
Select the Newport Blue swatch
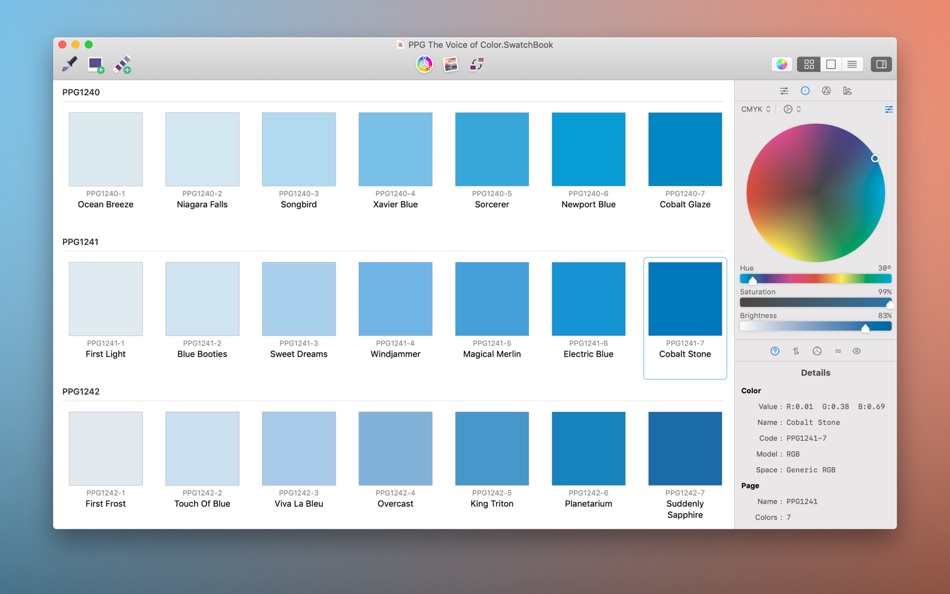588,149
